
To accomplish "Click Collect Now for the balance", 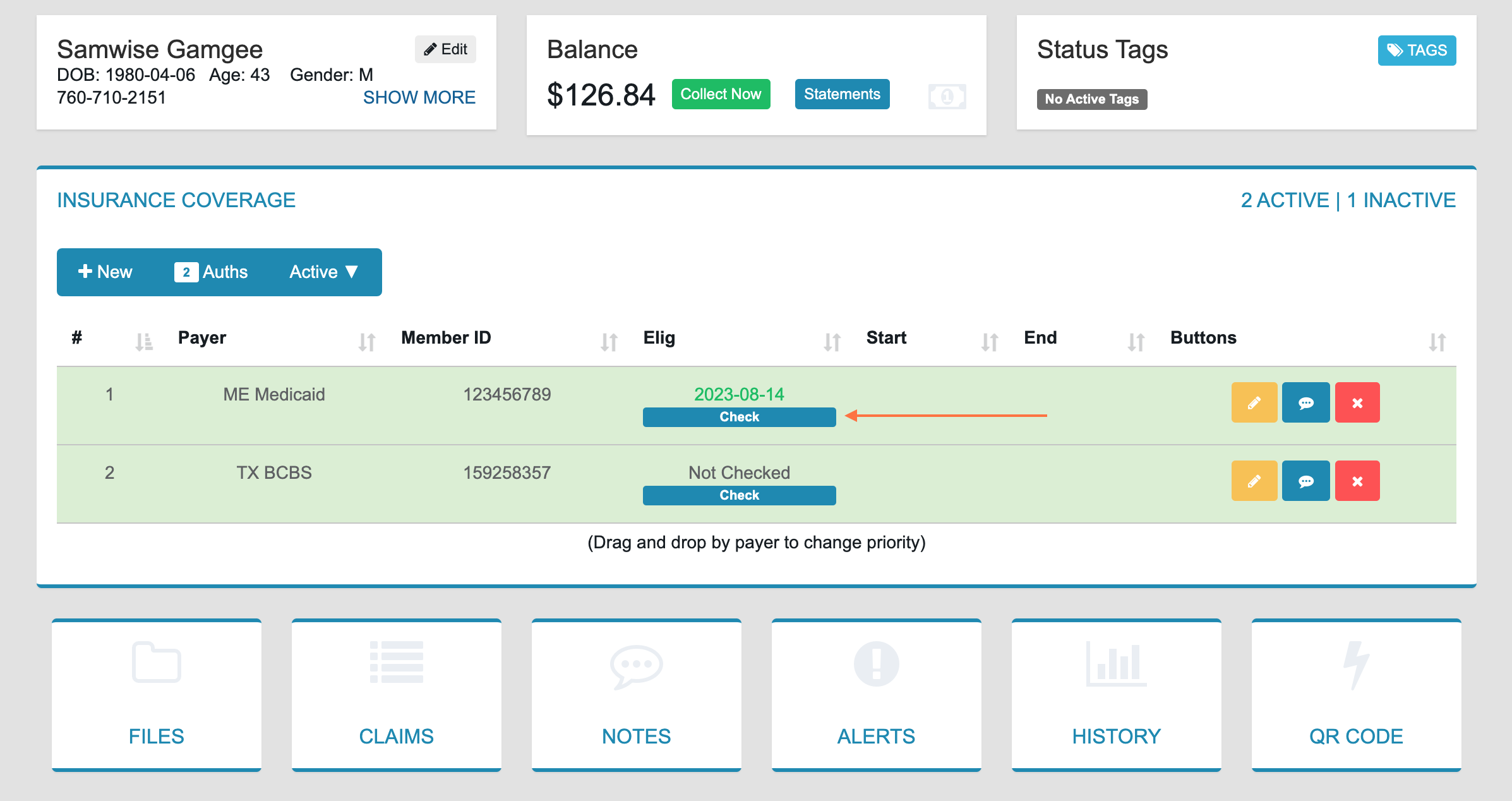I will 720,93.
